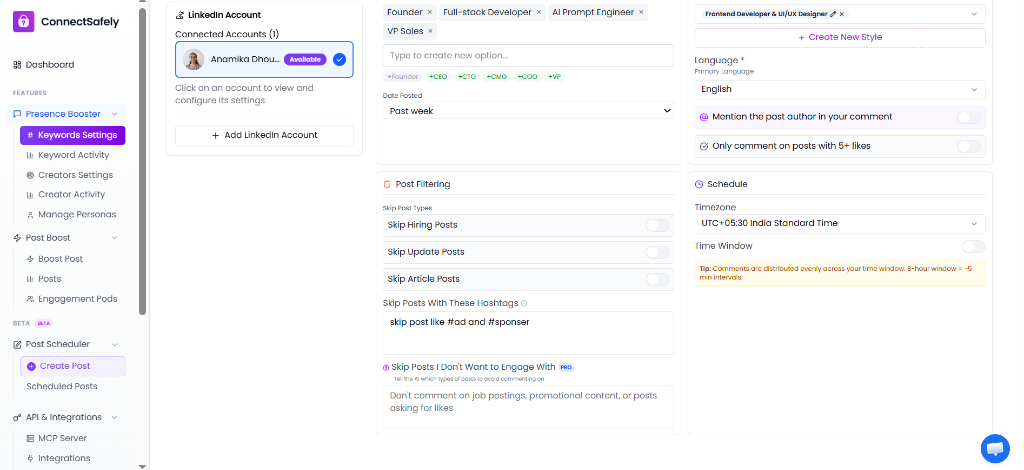
Task: Open the Timezone India Standard Time dropdown
Action: click(840, 223)
